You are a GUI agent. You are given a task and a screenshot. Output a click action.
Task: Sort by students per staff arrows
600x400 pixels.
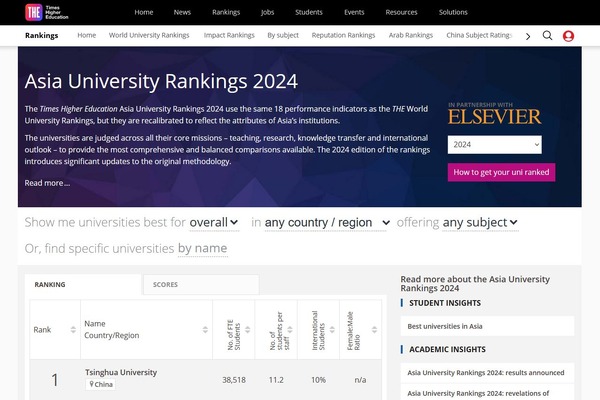290,330
